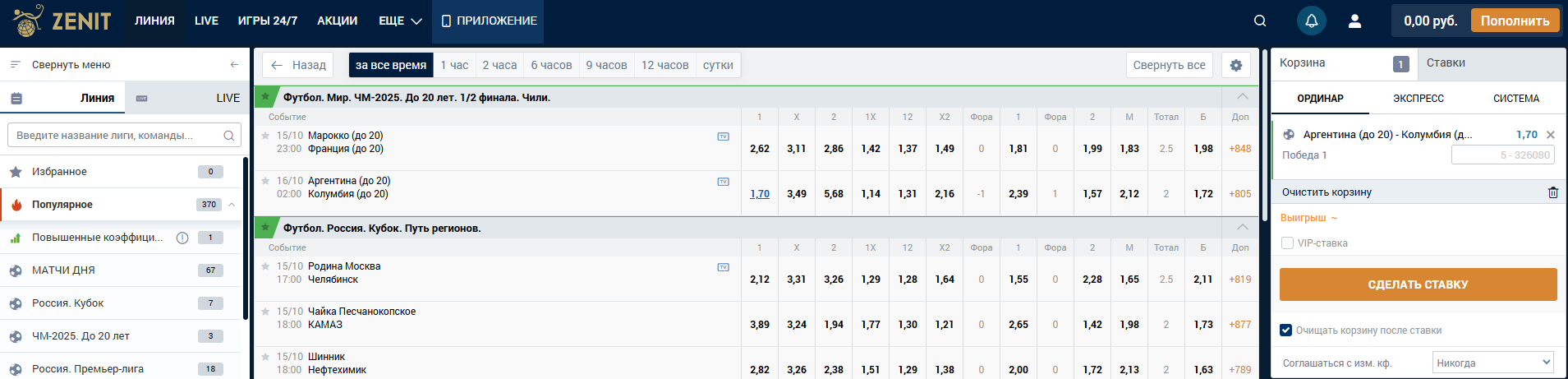
Task: Toggle favorite star for ЧМ-2025 league header
Action: [265, 97]
